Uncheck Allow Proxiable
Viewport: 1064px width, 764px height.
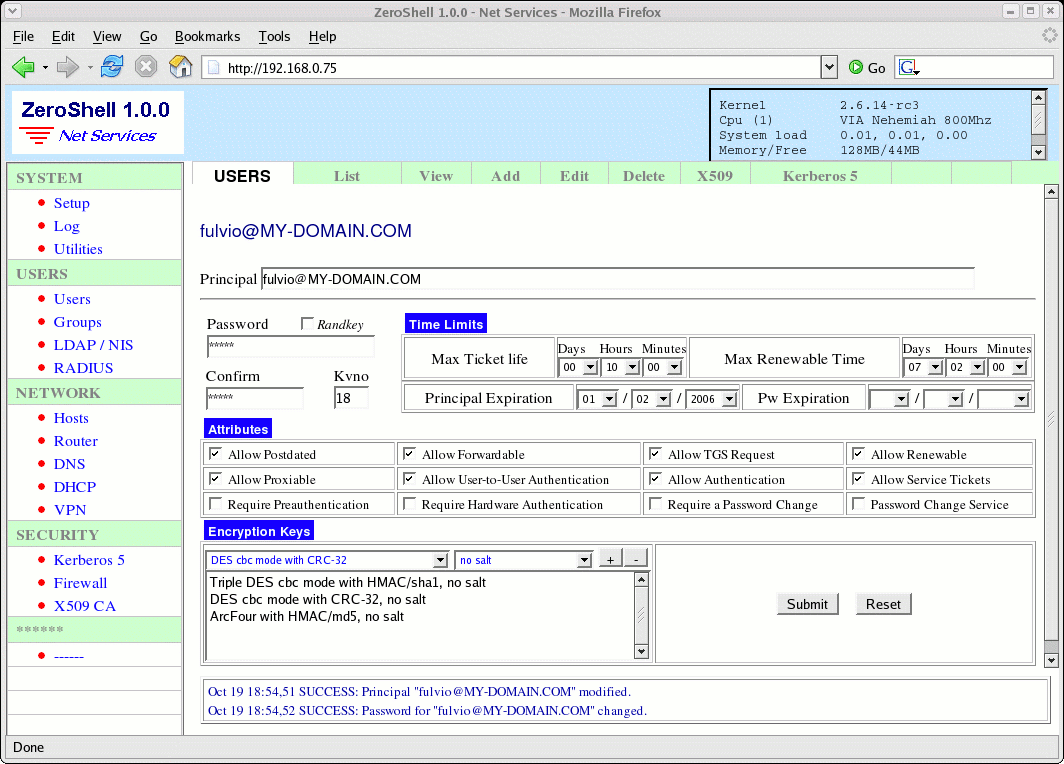click(215, 478)
